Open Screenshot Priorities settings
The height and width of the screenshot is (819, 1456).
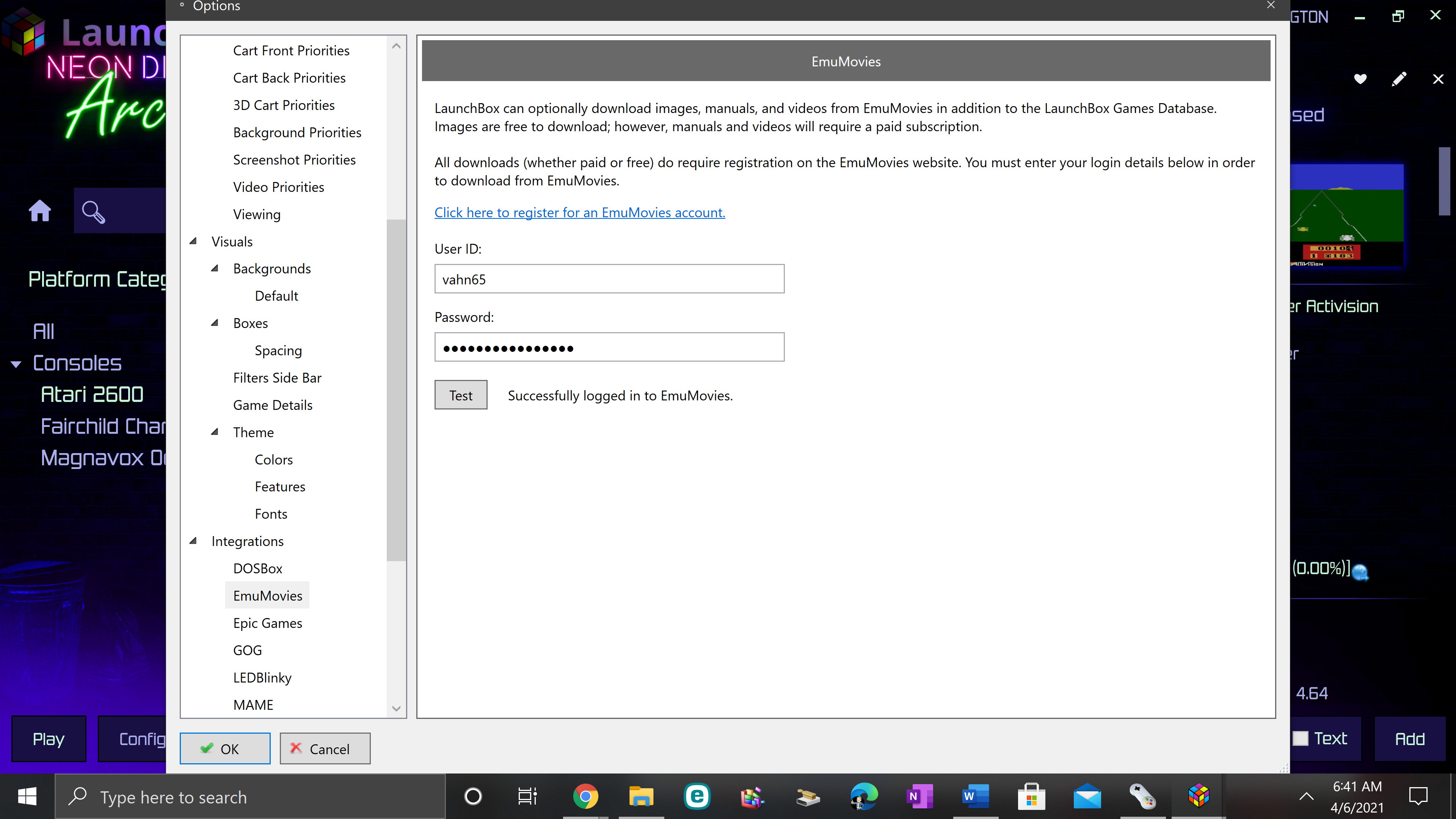[295, 160]
